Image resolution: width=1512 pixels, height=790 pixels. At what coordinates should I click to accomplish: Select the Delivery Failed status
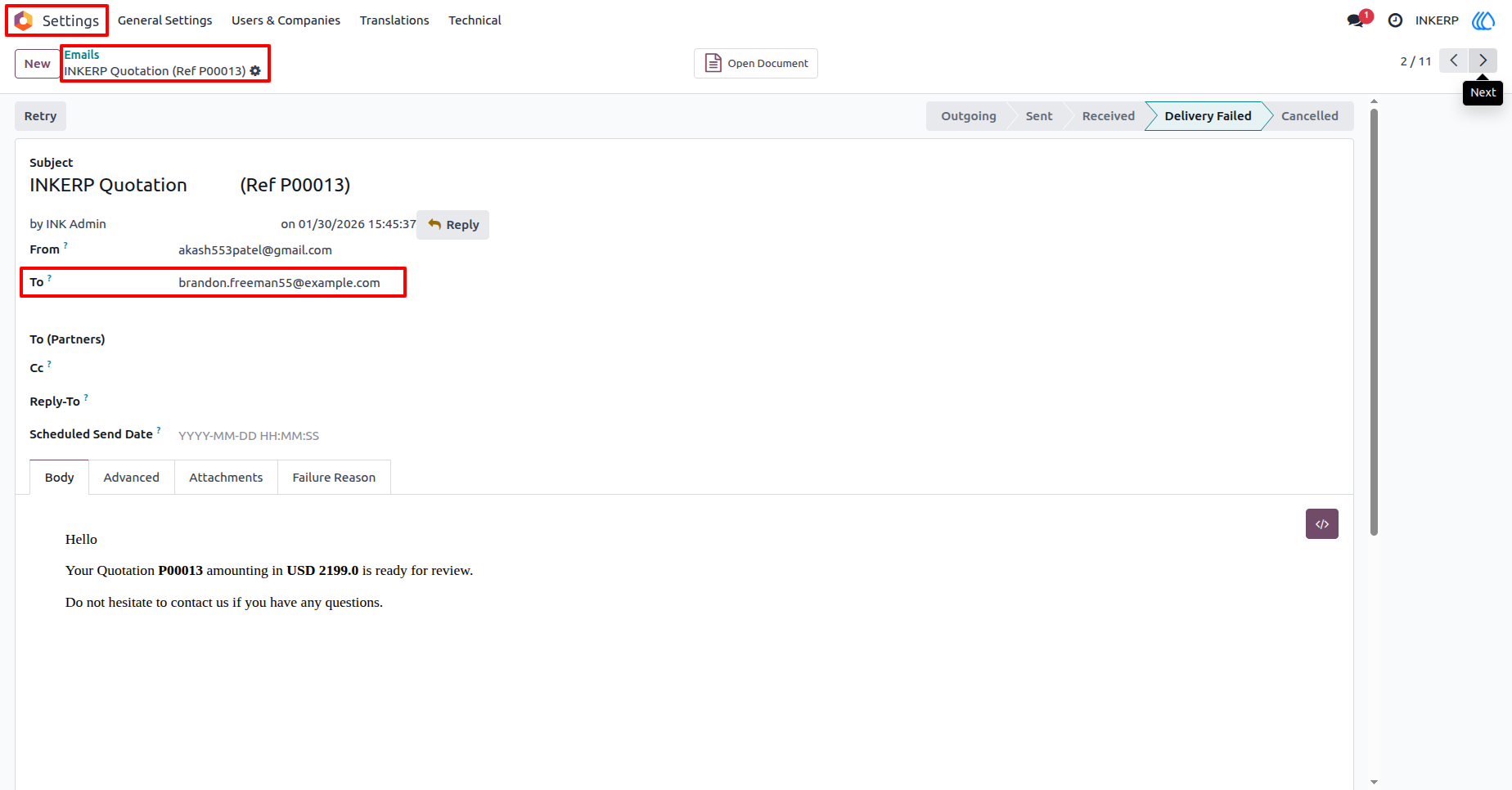[x=1208, y=116]
